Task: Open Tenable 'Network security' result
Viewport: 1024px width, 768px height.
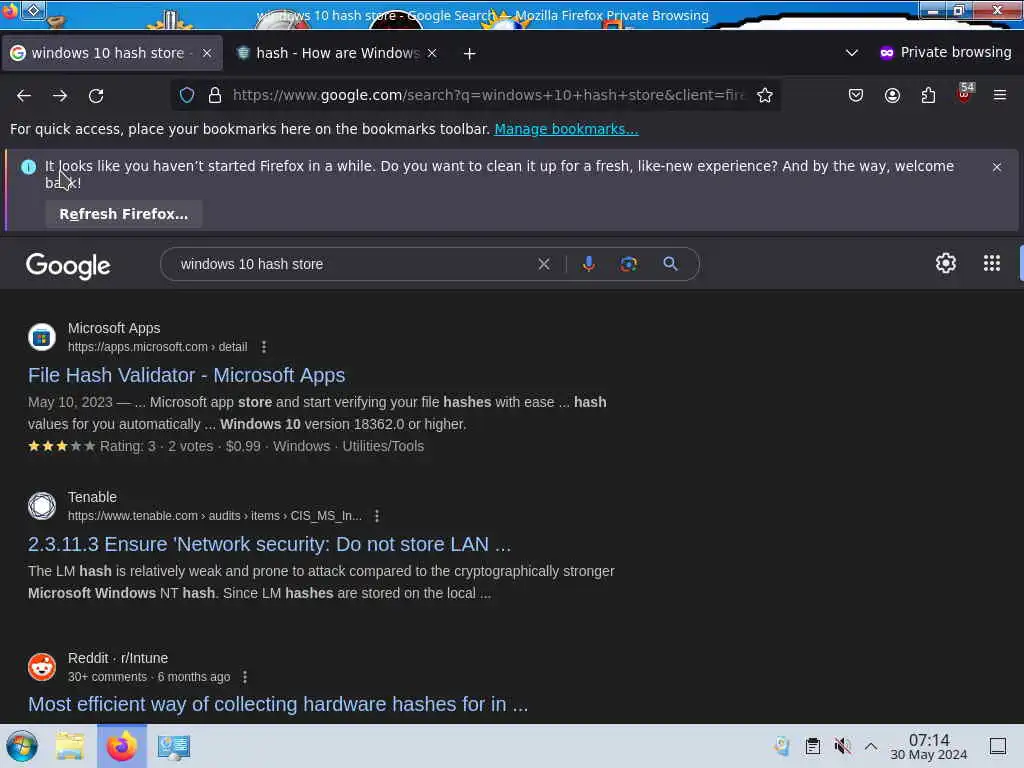Action: click(x=269, y=545)
